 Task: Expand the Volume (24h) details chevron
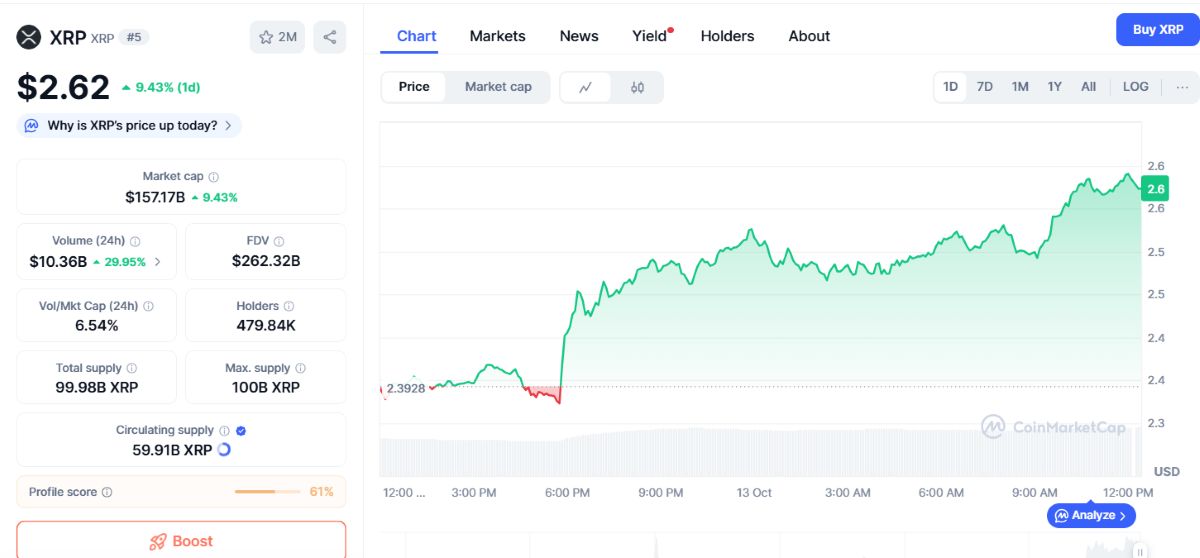tap(158, 262)
